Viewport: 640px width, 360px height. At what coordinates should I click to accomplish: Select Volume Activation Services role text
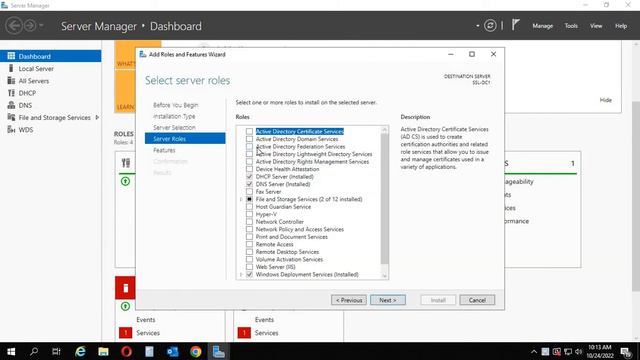289,260
